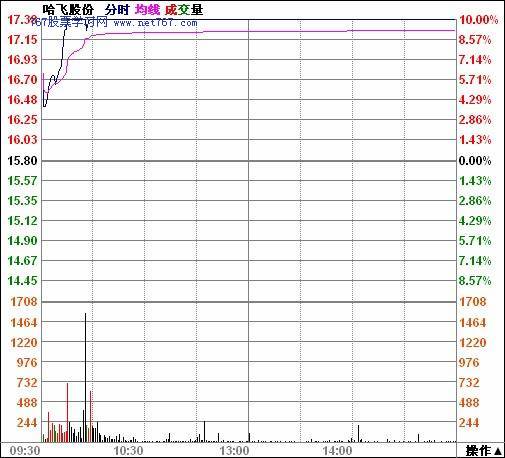
Task: Click the 10.00% top percentage label
Action: pyautogui.click(x=479, y=20)
